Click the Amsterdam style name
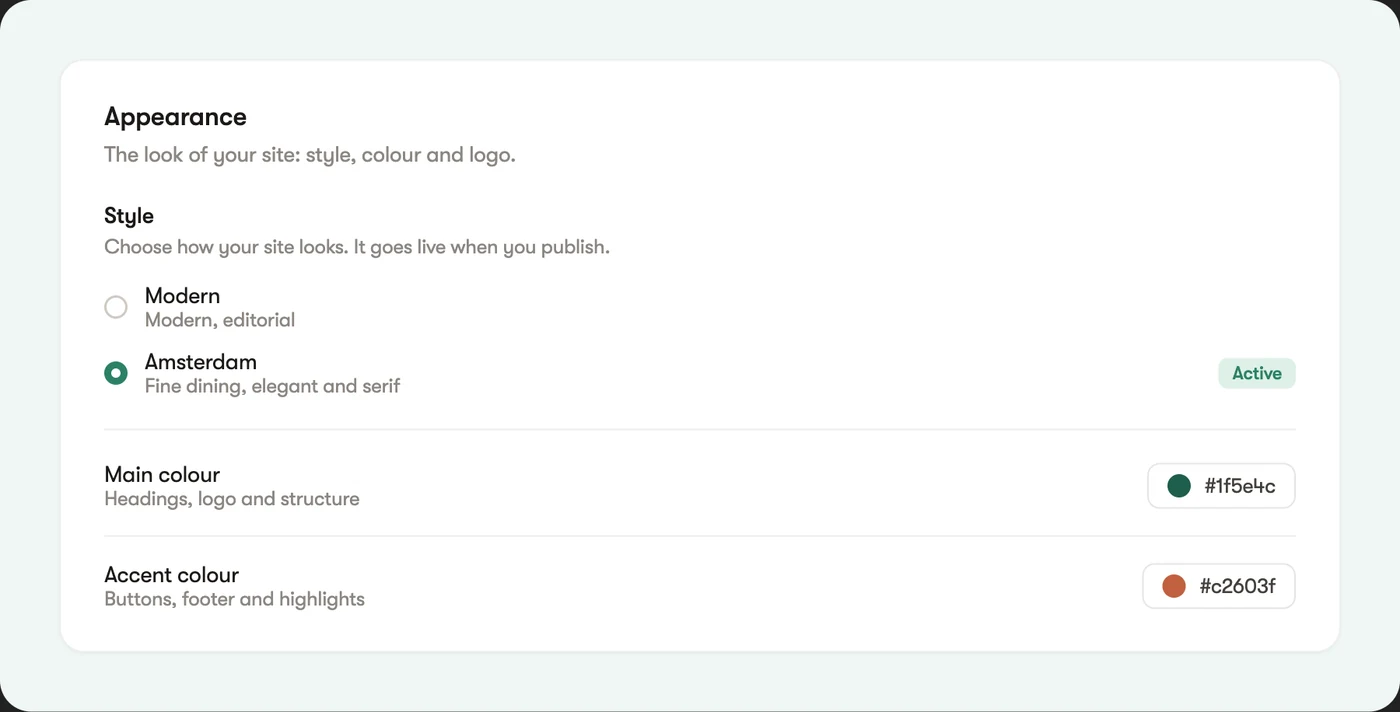This screenshot has width=1400, height=712. (201, 362)
